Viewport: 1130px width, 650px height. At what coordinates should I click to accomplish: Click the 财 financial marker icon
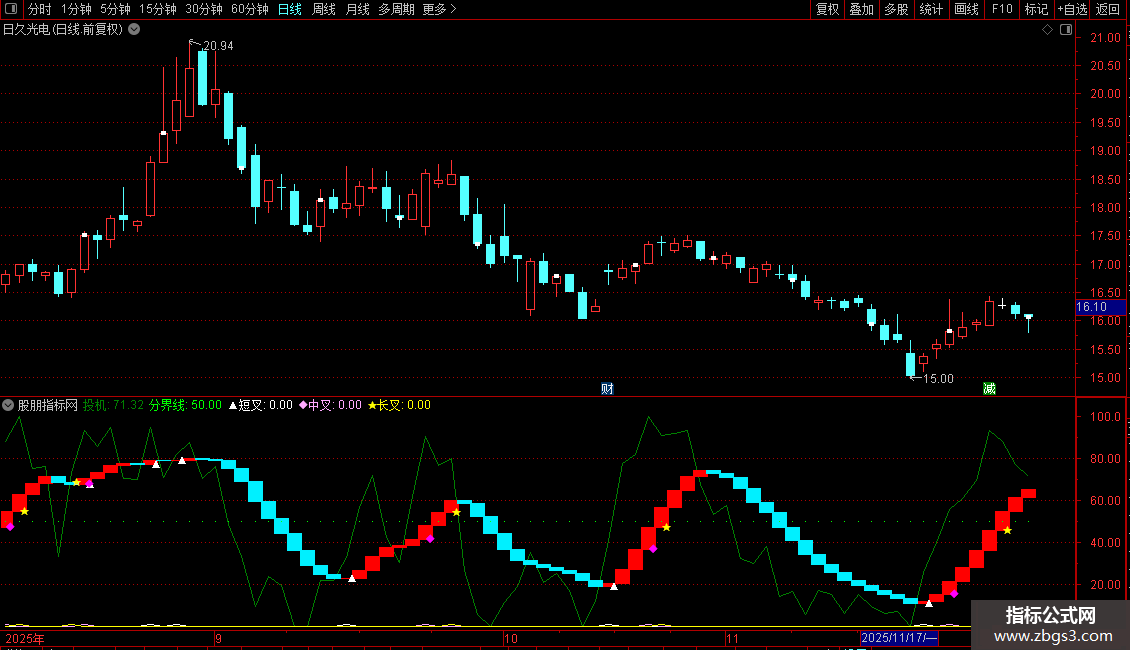pyautogui.click(x=608, y=388)
